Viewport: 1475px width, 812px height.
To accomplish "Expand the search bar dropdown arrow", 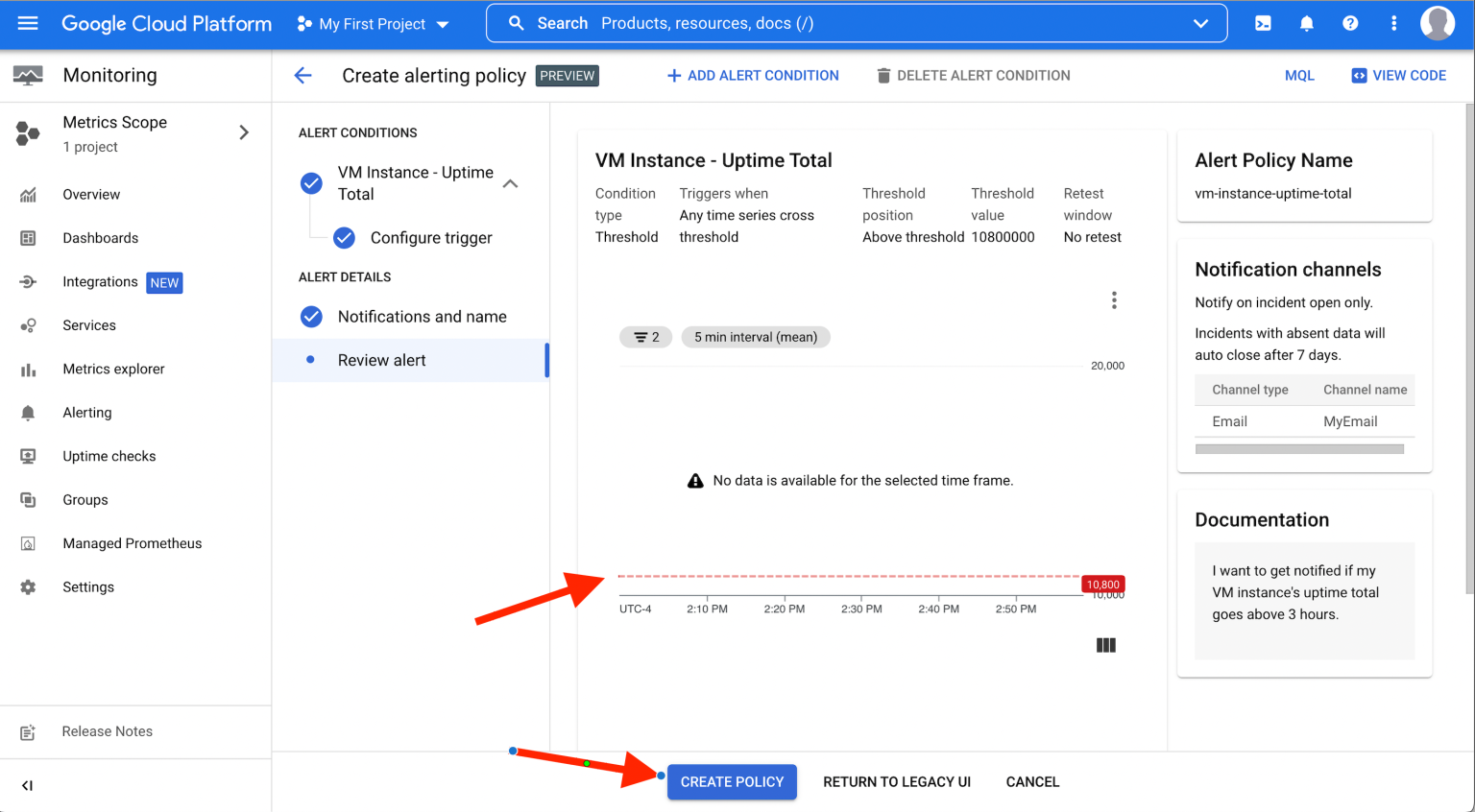I will (x=1200, y=23).
